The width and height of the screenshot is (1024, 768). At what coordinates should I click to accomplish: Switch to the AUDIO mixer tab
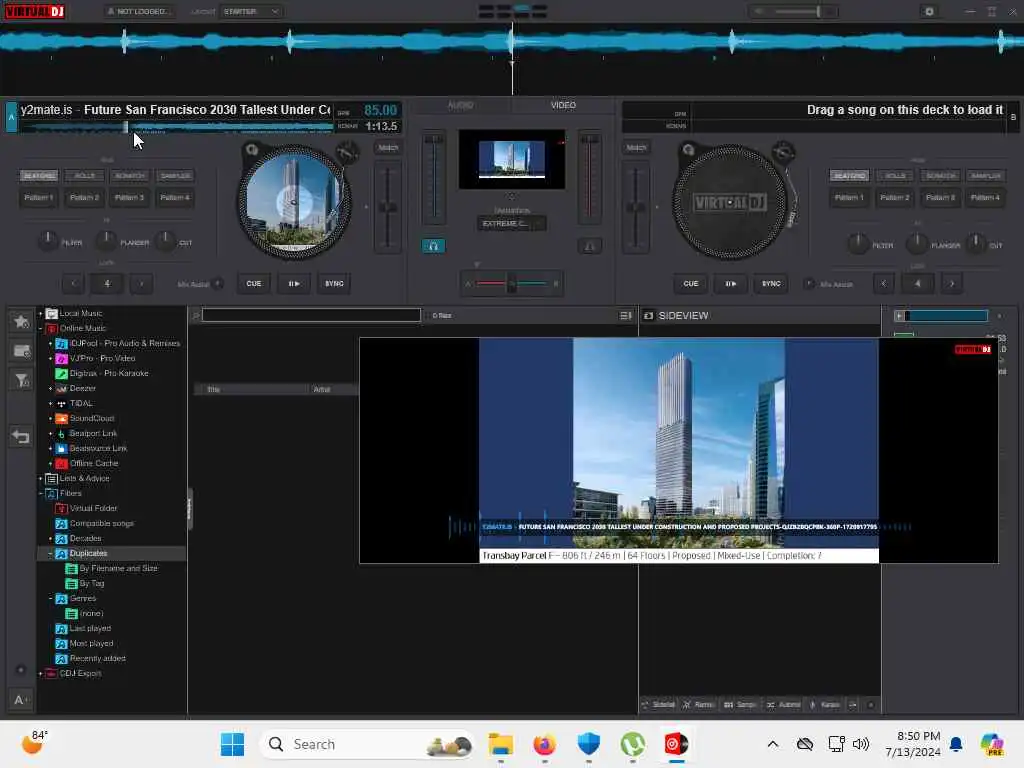(x=460, y=105)
